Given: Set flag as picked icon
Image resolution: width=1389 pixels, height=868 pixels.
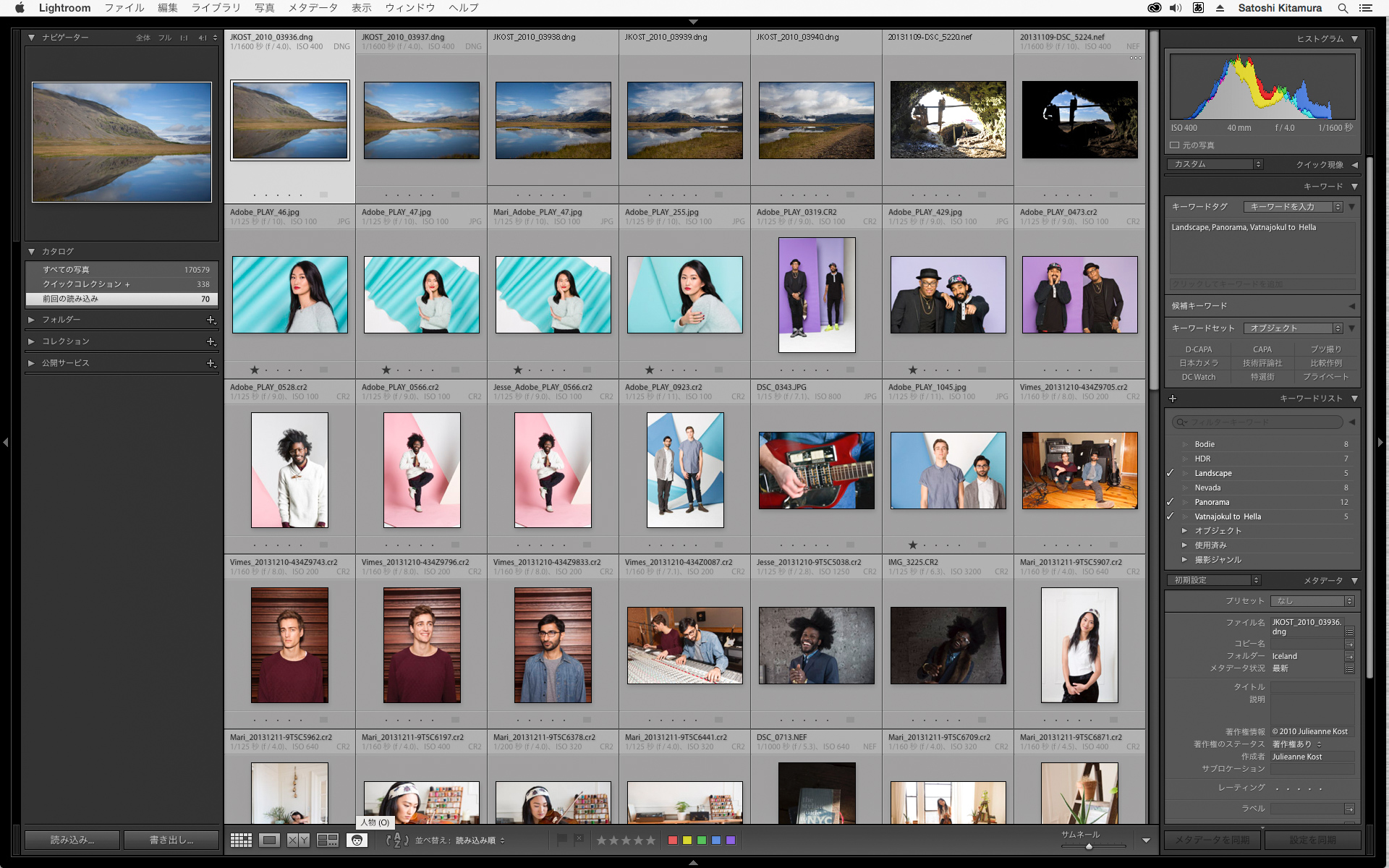Looking at the screenshot, I should [562, 840].
